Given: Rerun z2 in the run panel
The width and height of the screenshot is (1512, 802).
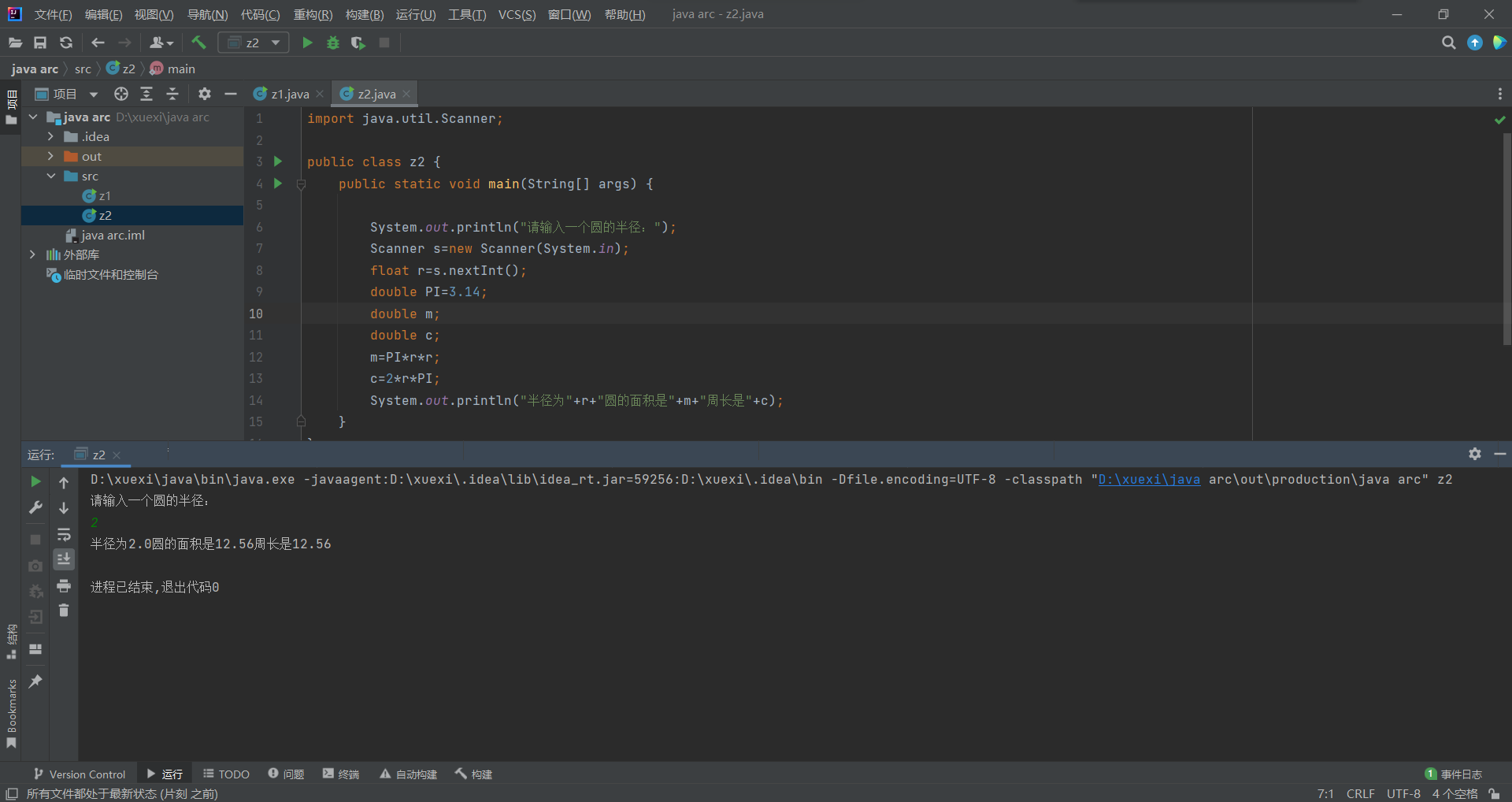Looking at the screenshot, I should (35, 481).
